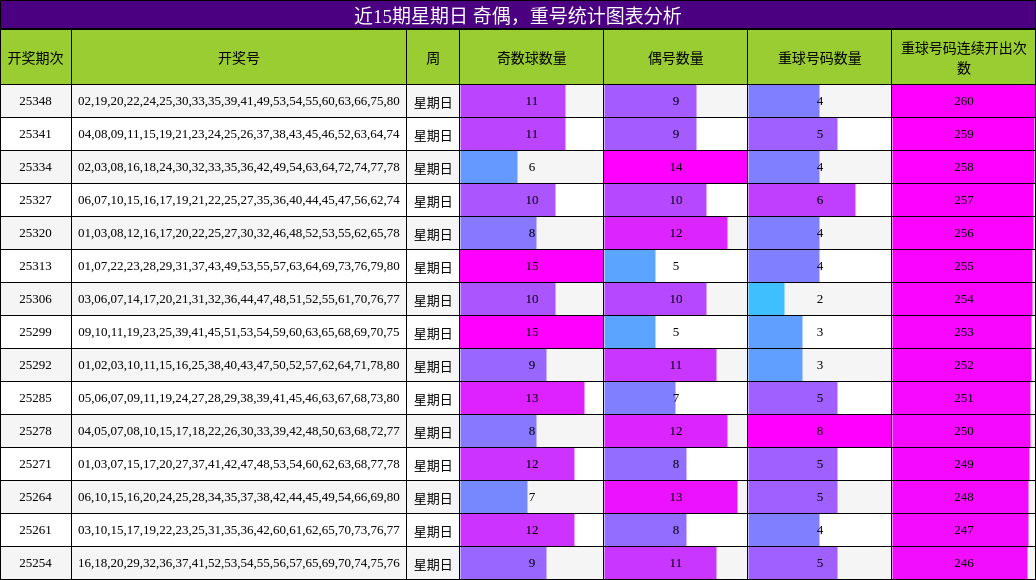The height and width of the screenshot is (580, 1036).
Task: Select period number 25348 in the first row
Action: coord(35,101)
